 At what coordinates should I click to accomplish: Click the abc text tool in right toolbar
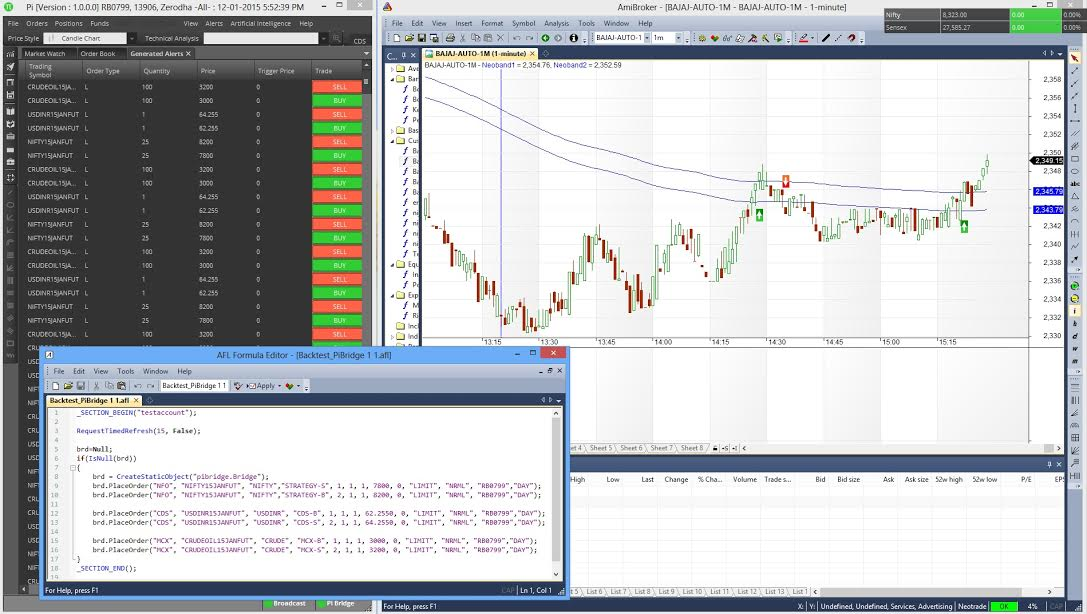coord(1075,184)
